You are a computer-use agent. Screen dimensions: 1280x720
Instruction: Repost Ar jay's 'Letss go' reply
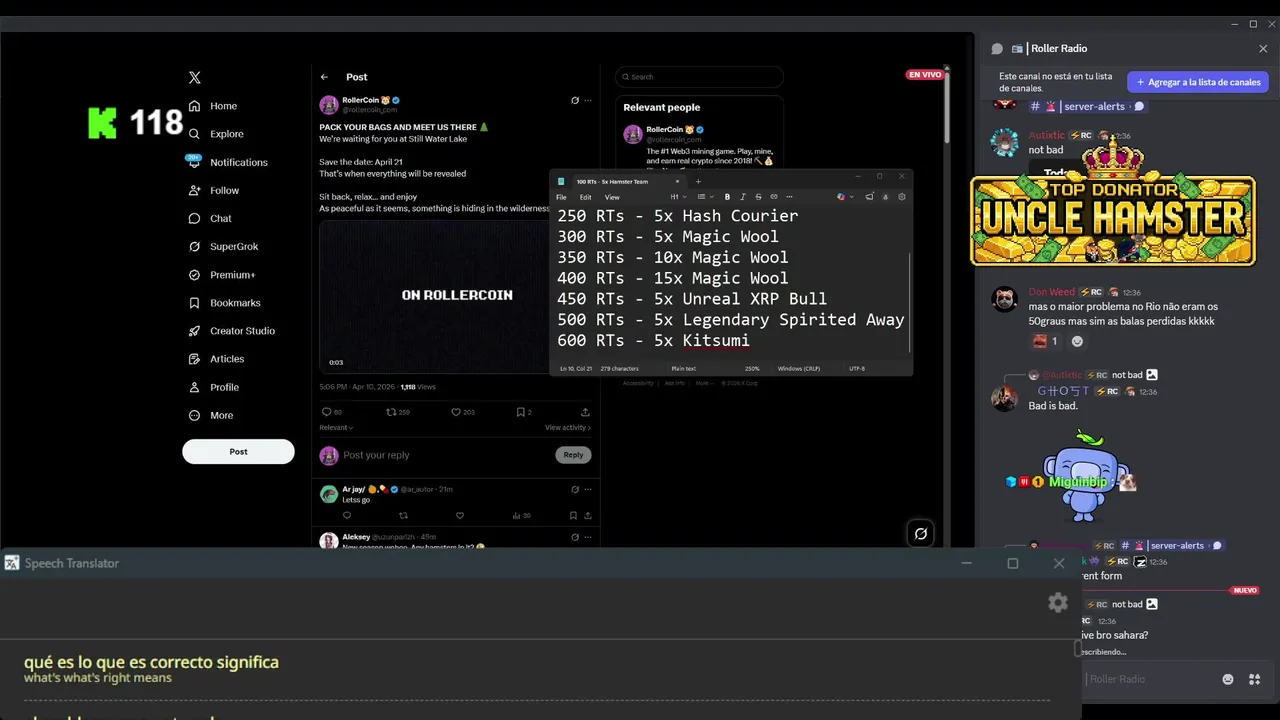click(x=404, y=516)
